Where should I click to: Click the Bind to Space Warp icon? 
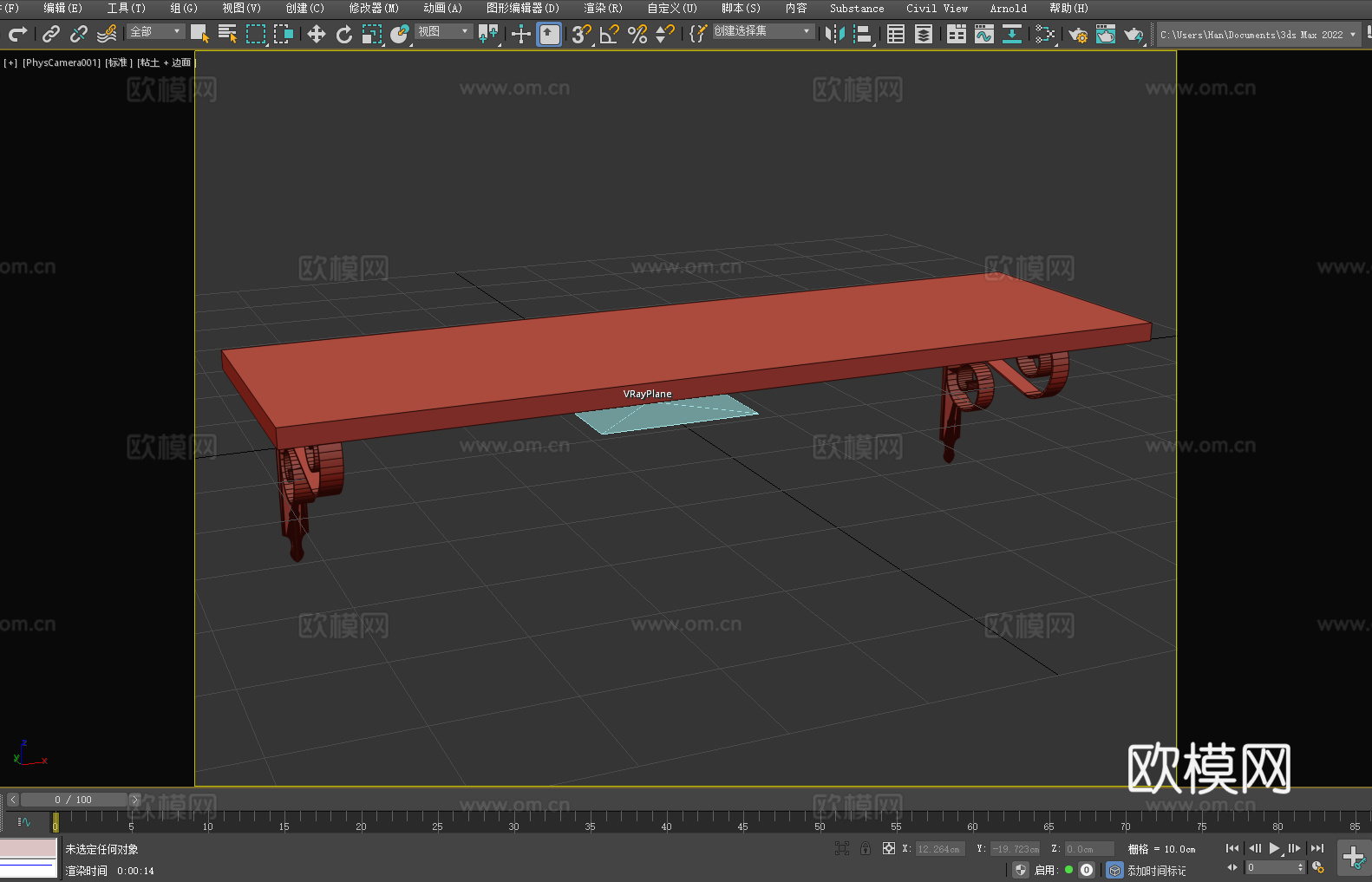pos(107,34)
